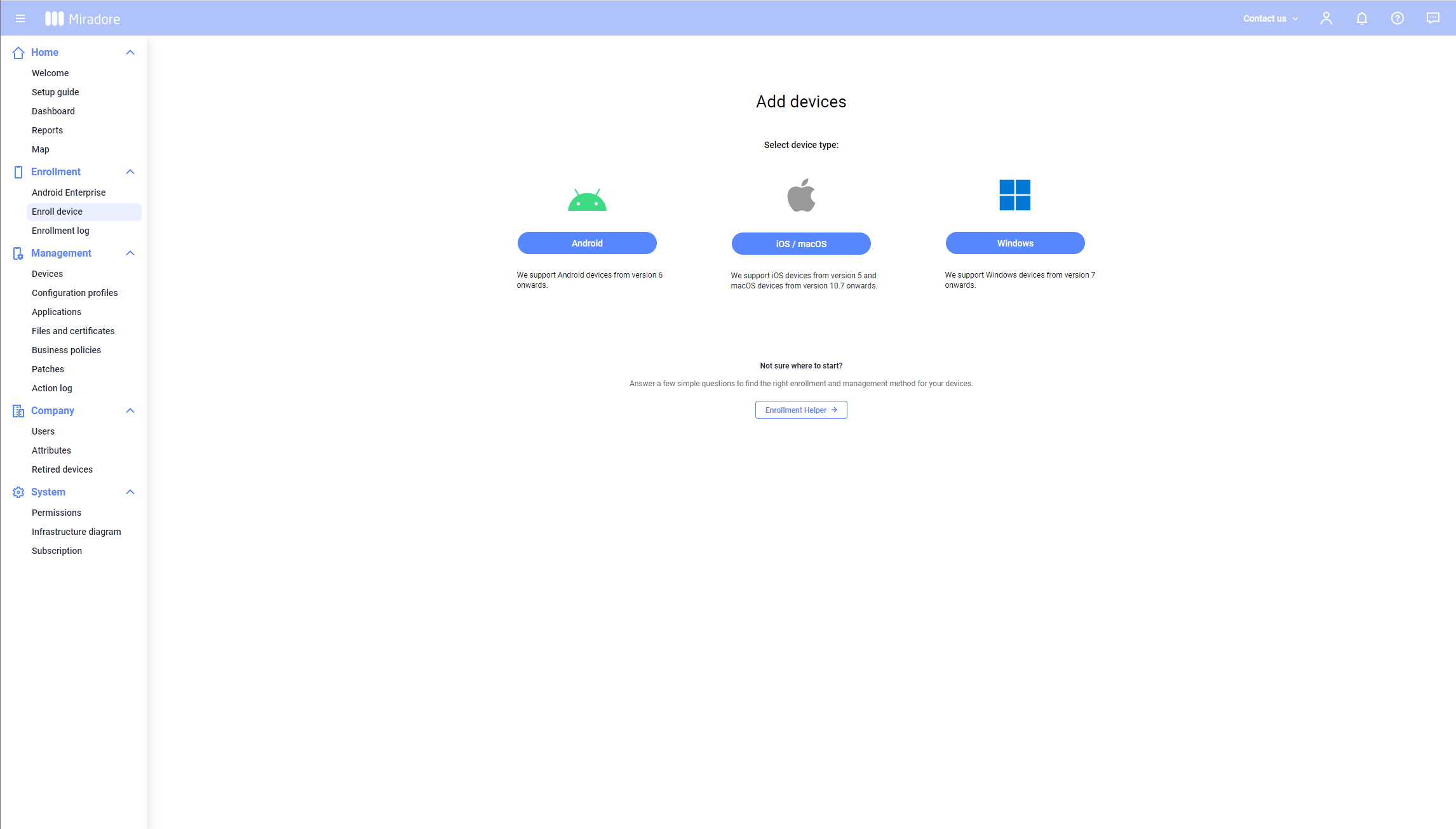
Task: Open Android Enterprise settings
Action: pyautogui.click(x=69, y=192)
